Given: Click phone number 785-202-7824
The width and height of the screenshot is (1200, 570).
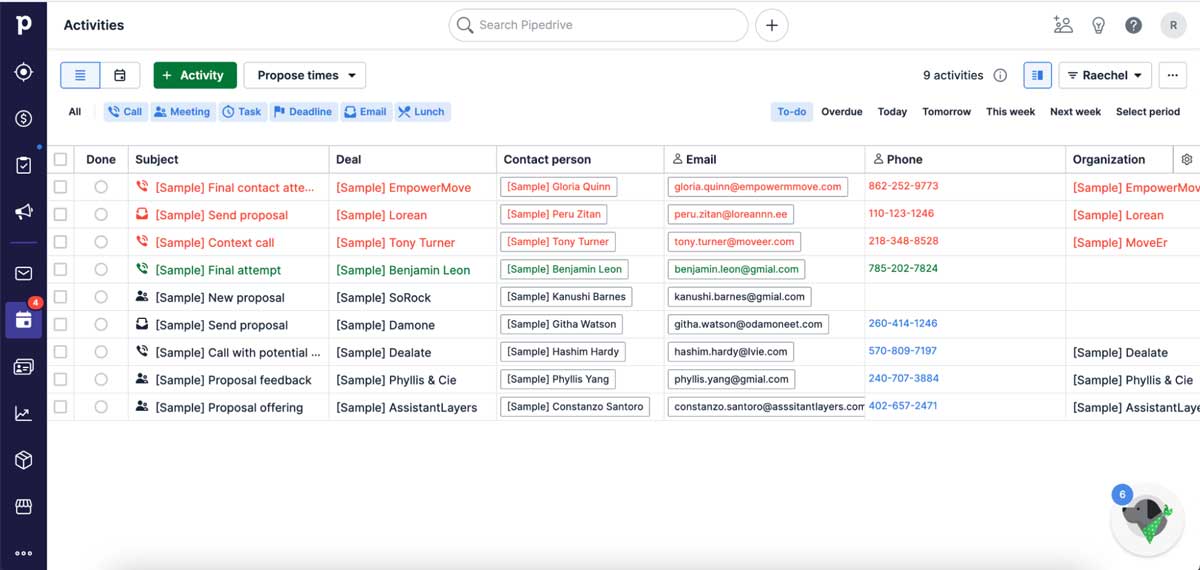Looking at the screenshot, I should pos(903,268).
